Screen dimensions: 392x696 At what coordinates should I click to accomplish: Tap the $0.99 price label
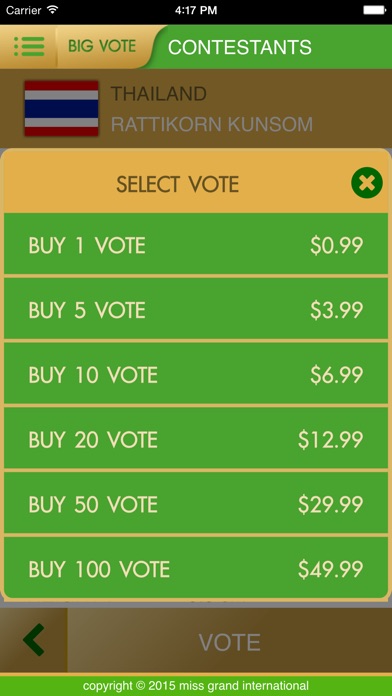[x=337, y=245]
